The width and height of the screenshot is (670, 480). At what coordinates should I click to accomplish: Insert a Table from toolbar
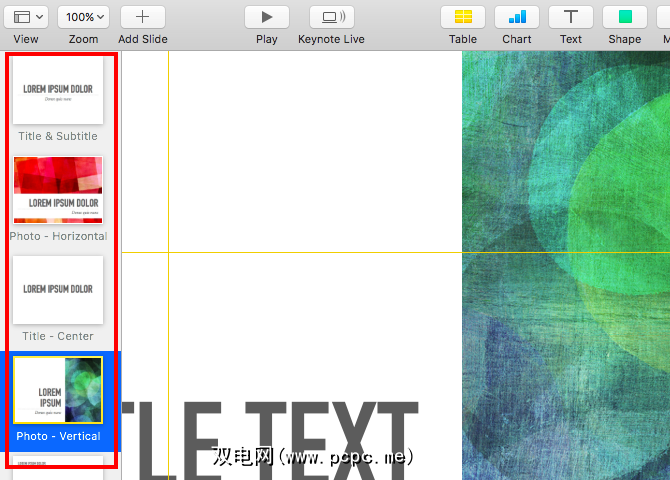[x=463, y=17]
